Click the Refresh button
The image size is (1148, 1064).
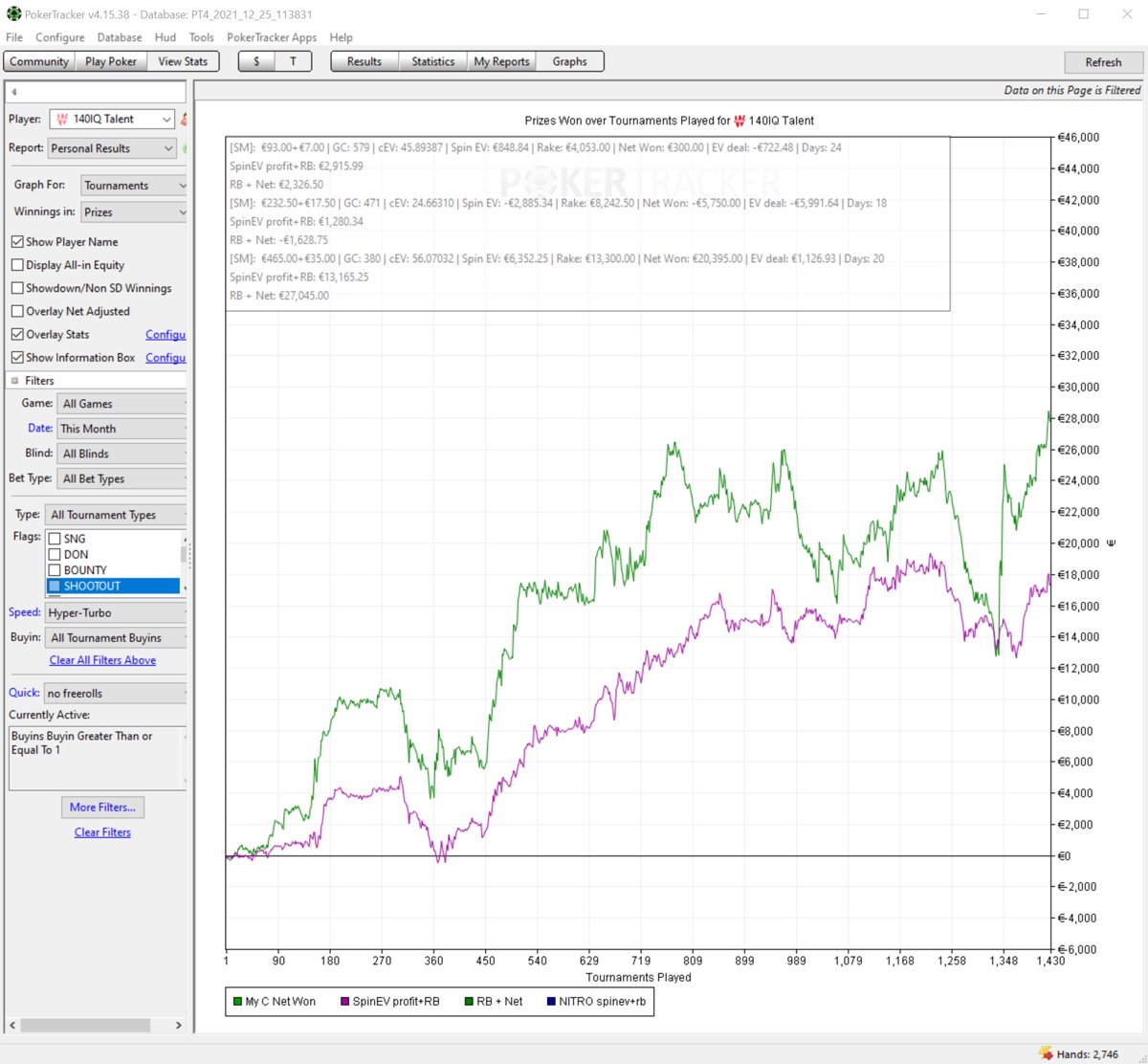(x=1103, y=62)
